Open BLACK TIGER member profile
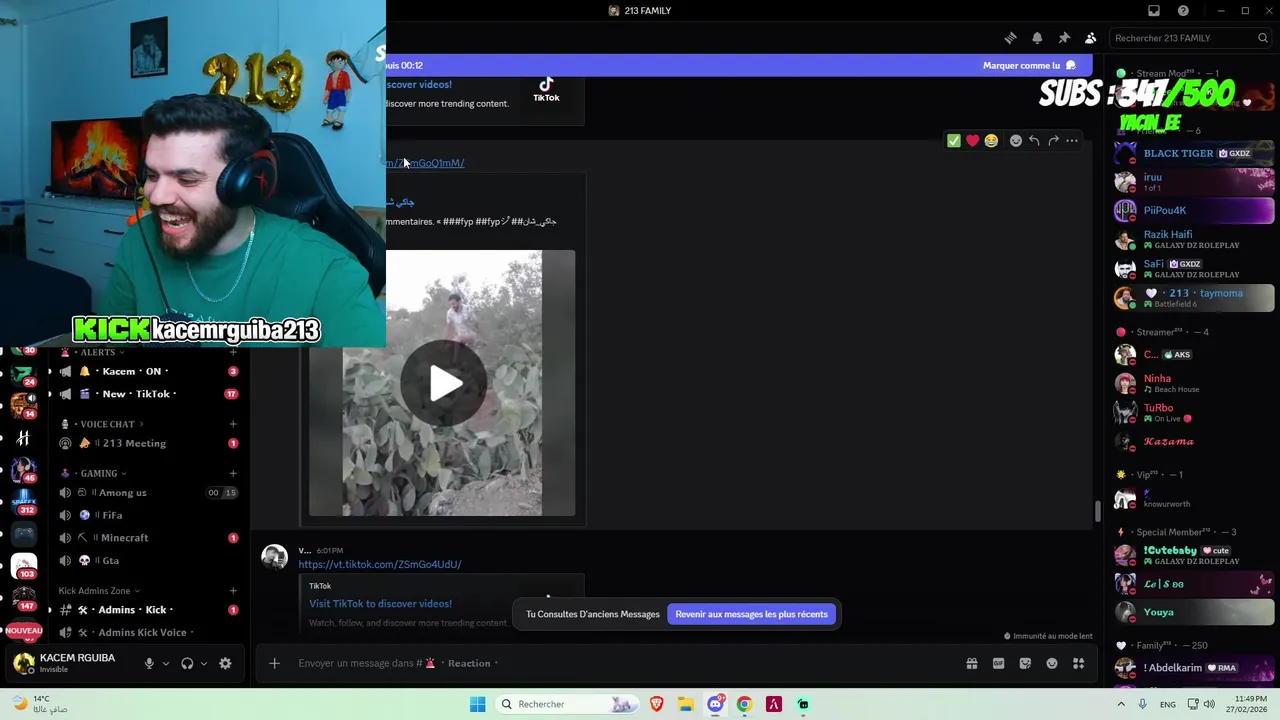 tap(1195, 153)
